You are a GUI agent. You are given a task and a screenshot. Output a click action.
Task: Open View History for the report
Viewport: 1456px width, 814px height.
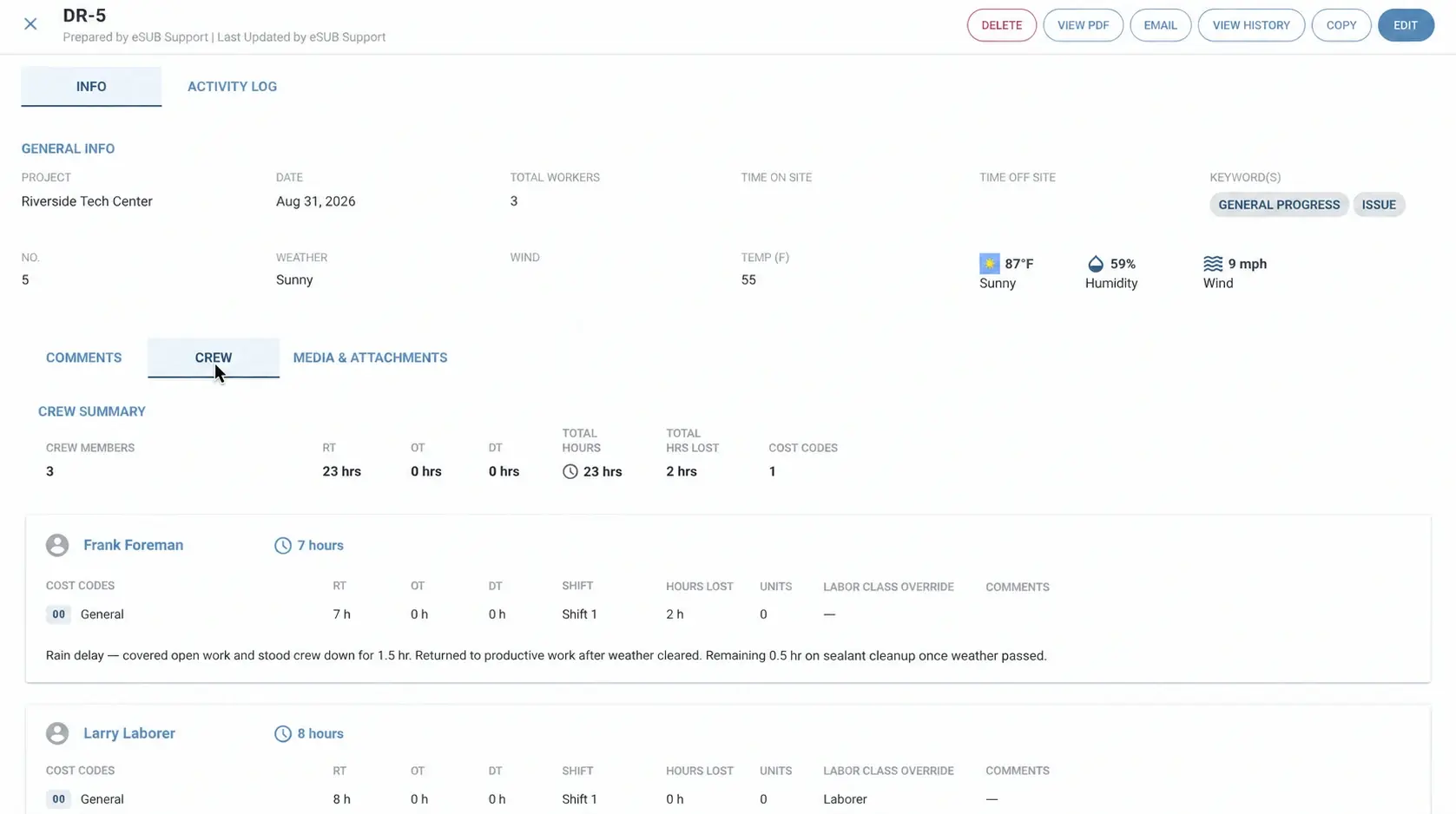(1251, 25)
